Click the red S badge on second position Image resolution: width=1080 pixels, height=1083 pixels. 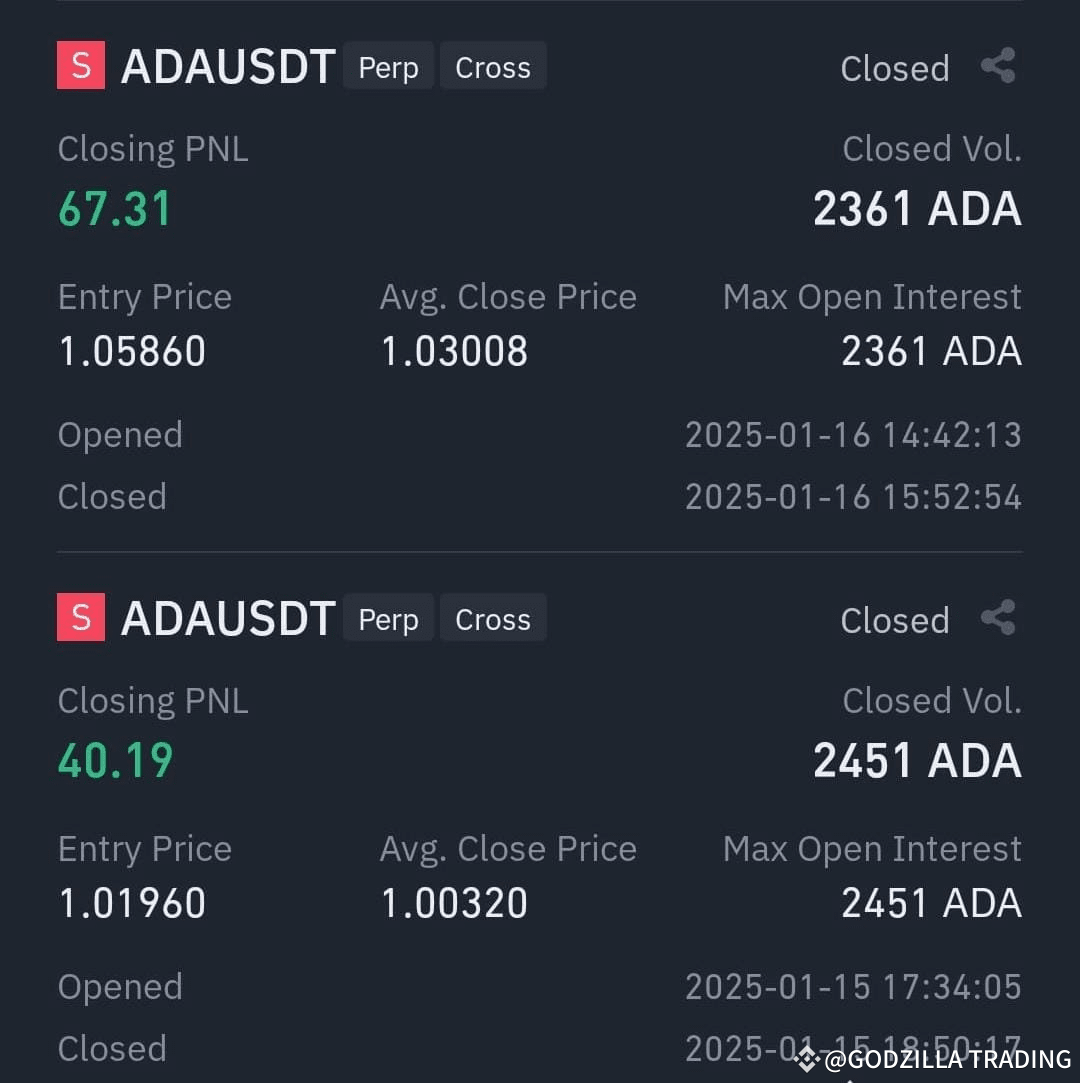pyautogui.click(x=81, y=617)
